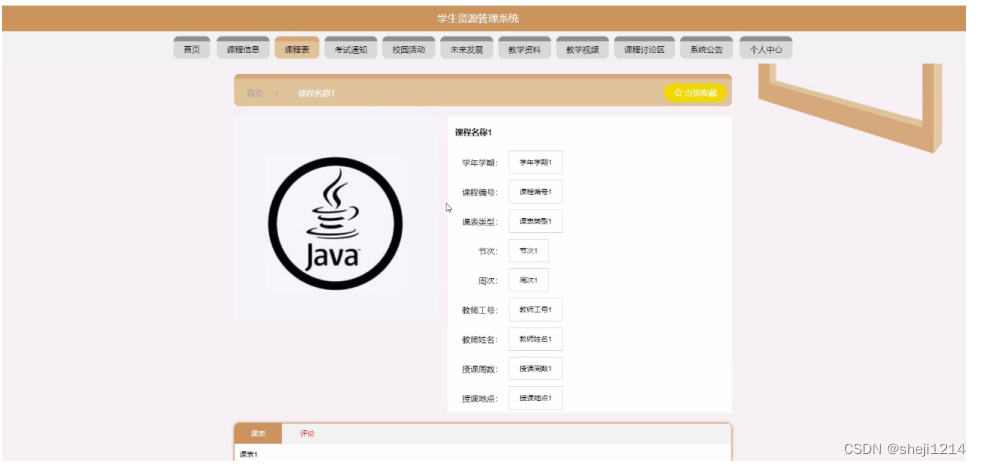
Task: Go to 课程信息 in the navigation bar
Action: coord(243,49)
